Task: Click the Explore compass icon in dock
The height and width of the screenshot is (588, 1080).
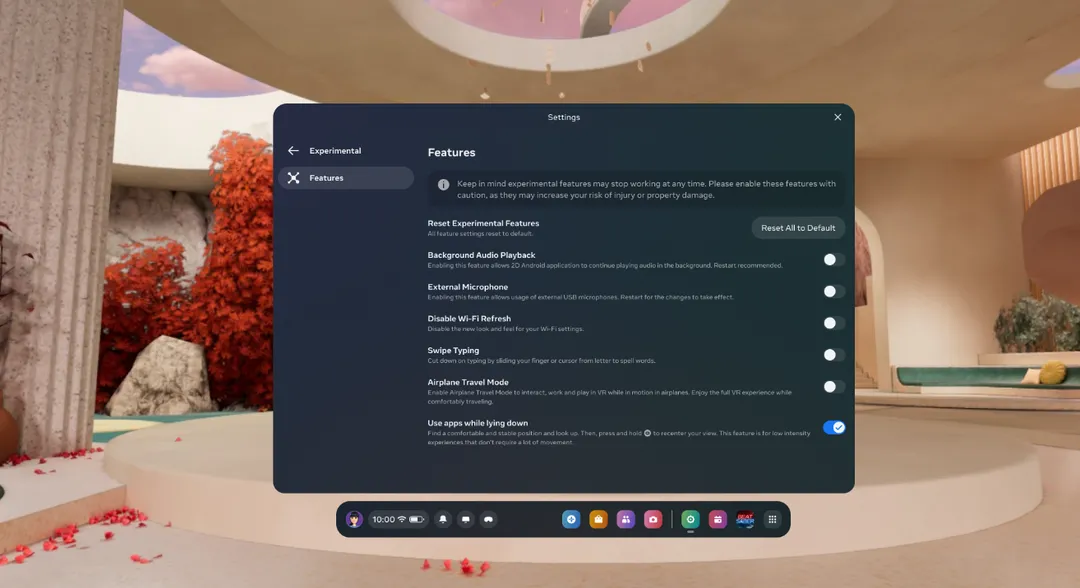Action: (x=571, y=519)
